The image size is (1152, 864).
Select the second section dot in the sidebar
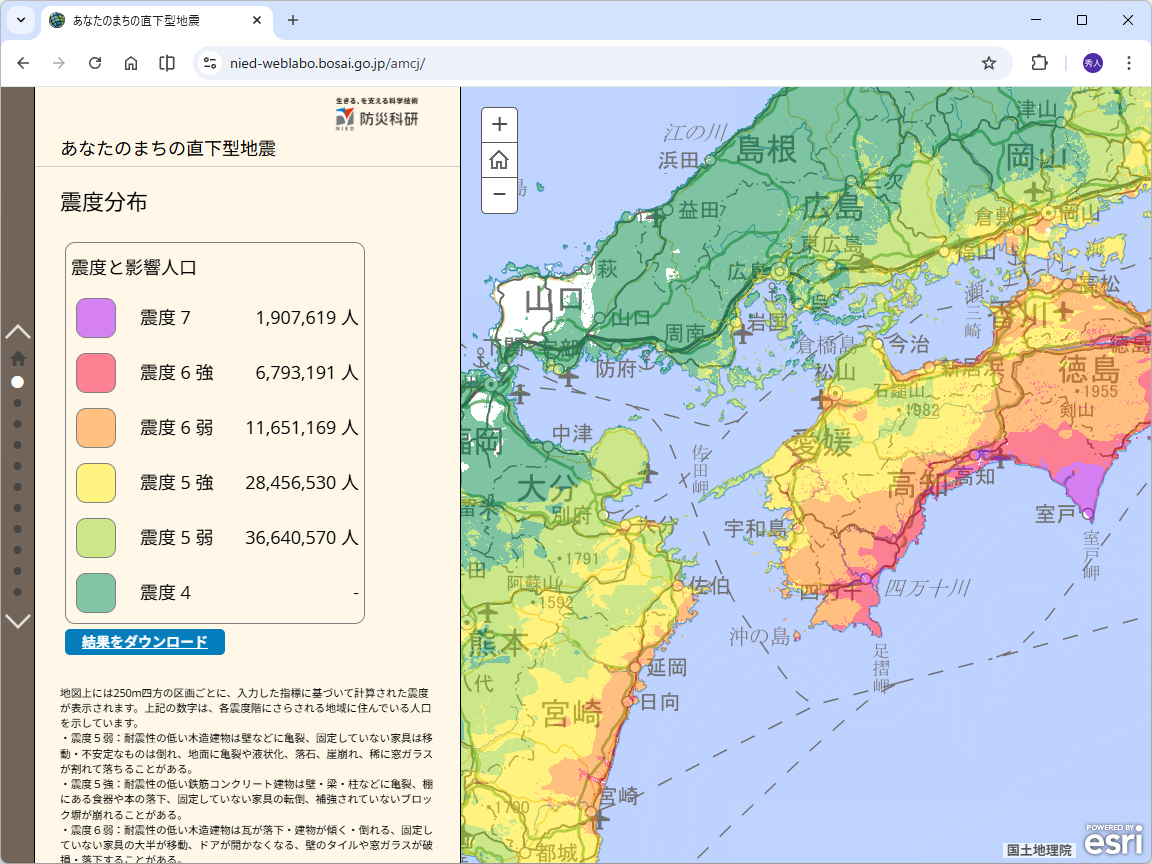point(17,403)
